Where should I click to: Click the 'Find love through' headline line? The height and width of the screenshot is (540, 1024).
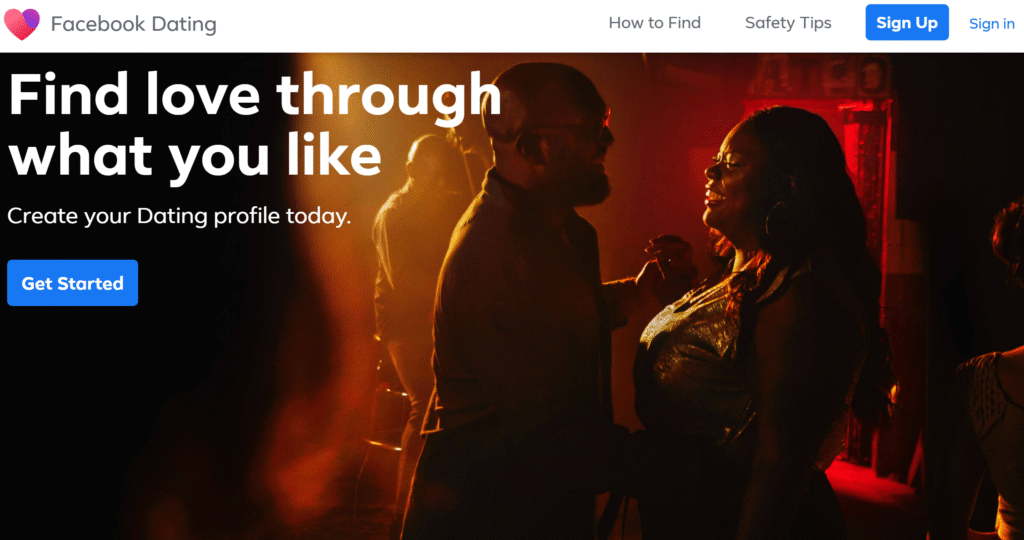point(255,95)
